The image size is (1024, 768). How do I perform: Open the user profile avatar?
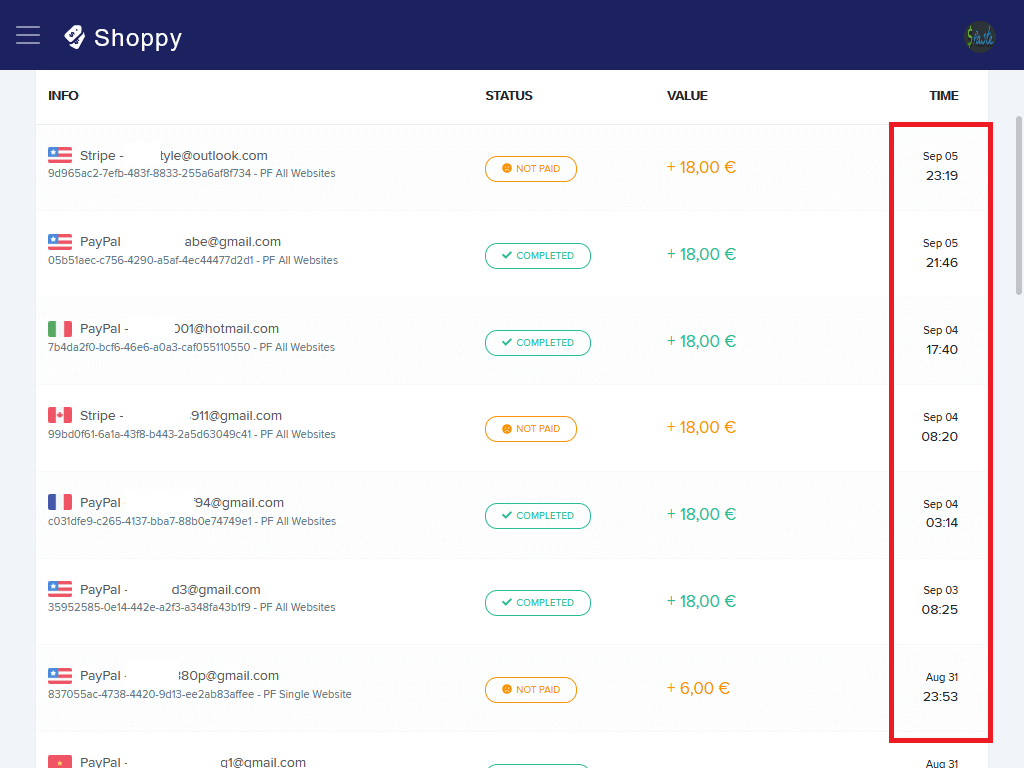pyautogui.click(x=980, y=37)
